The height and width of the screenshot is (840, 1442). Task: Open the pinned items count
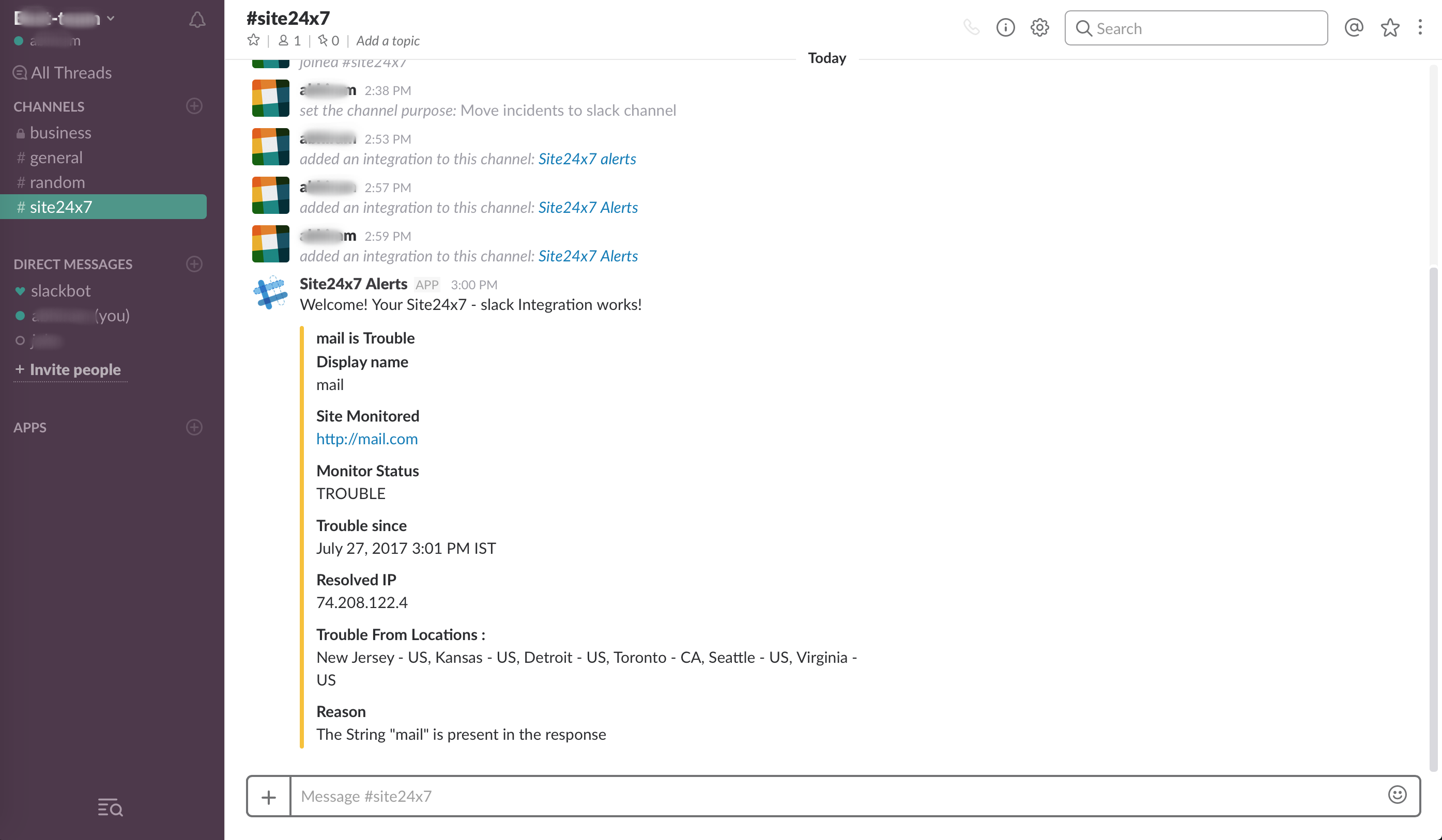329,41
